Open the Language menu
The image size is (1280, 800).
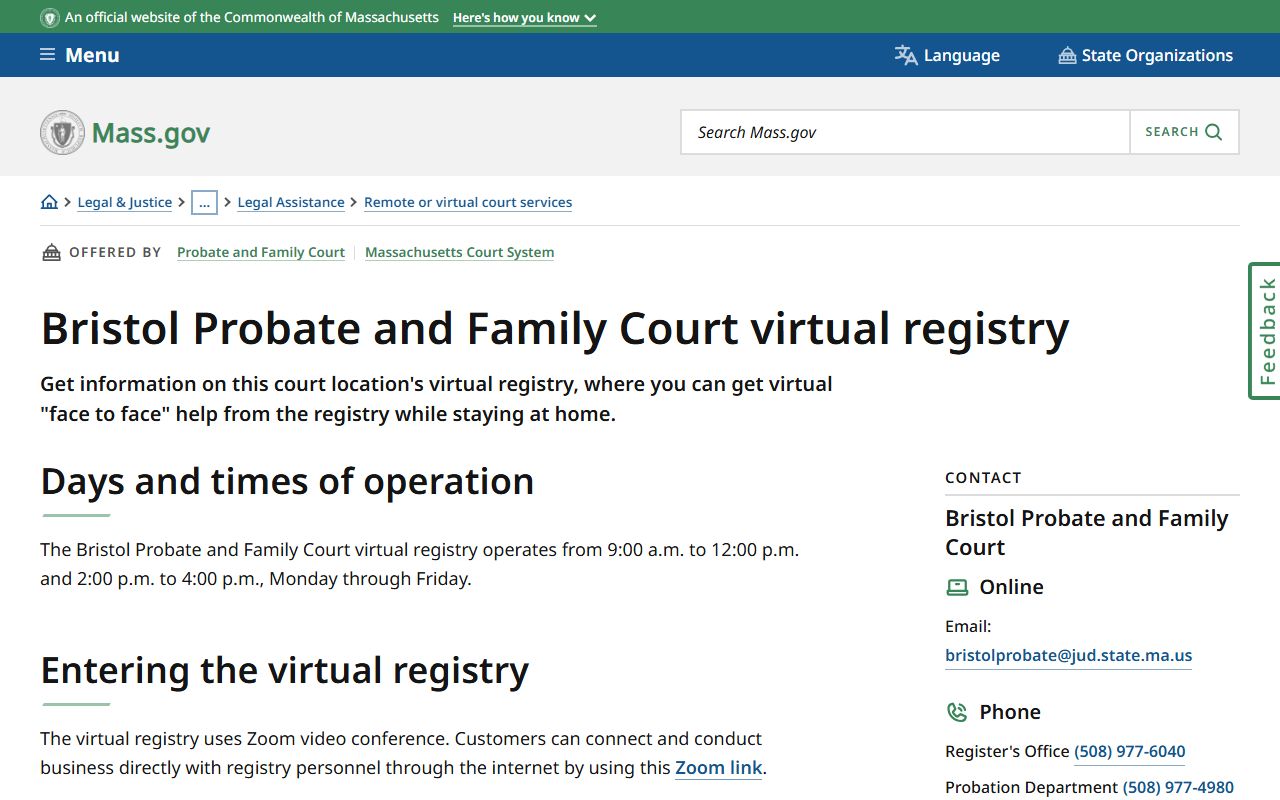[x=947, y=55]
